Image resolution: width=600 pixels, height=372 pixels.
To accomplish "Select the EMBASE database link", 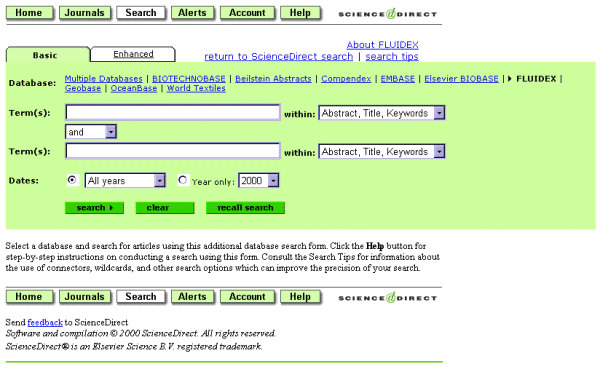I will (x=398, y=79).
